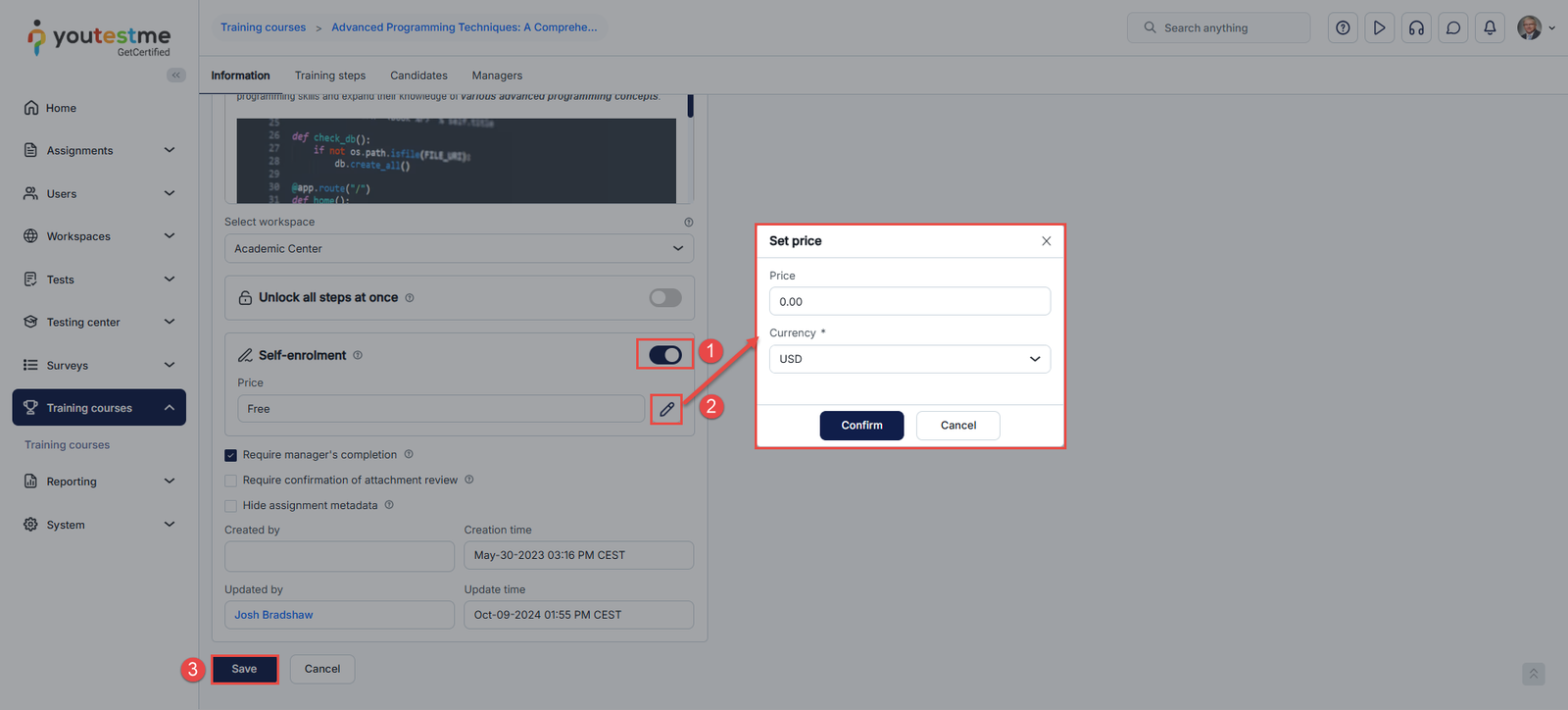Switch to the Training steps tab
The width and height of the screenshot is (1568, 710).
point(329,76)
